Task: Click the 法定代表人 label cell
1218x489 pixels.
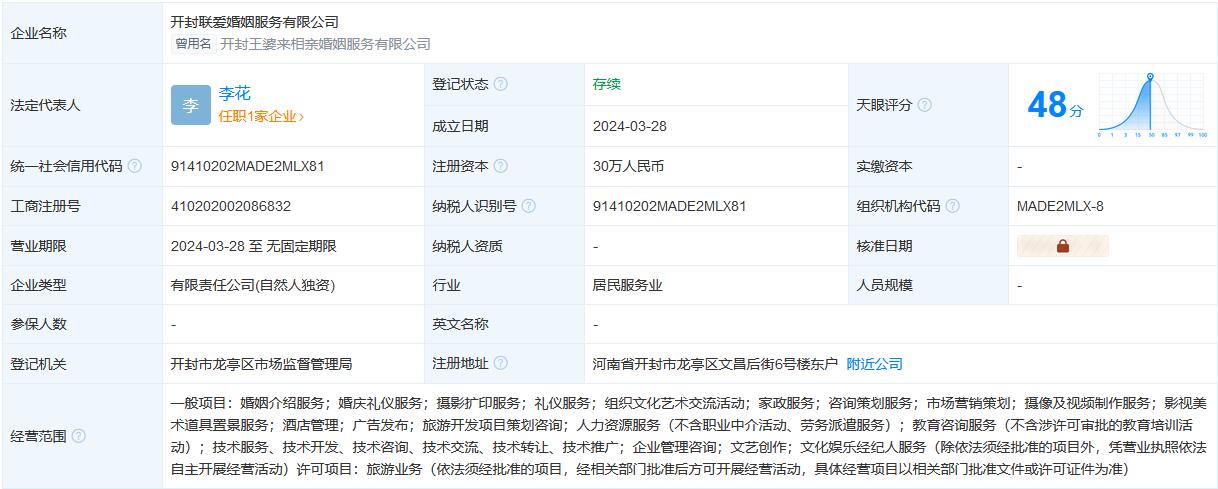Action: click(82, 105)
